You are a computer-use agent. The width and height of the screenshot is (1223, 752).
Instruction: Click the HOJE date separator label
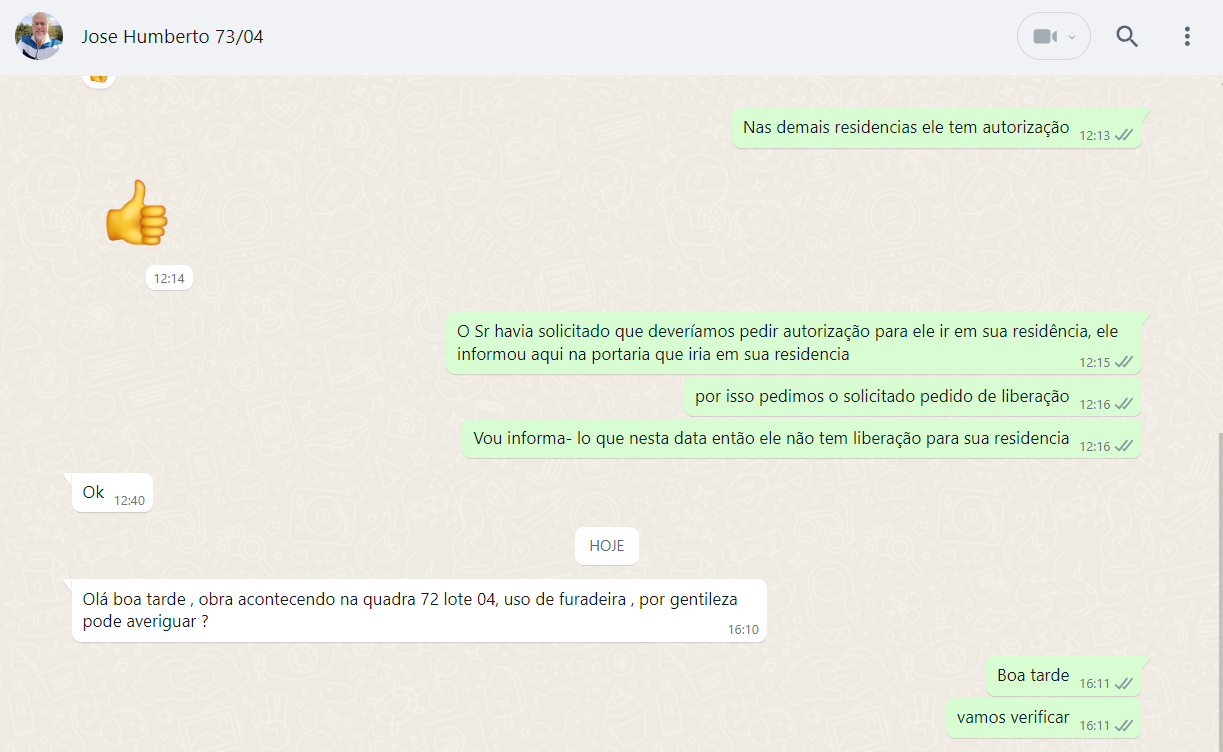point(606,546)
